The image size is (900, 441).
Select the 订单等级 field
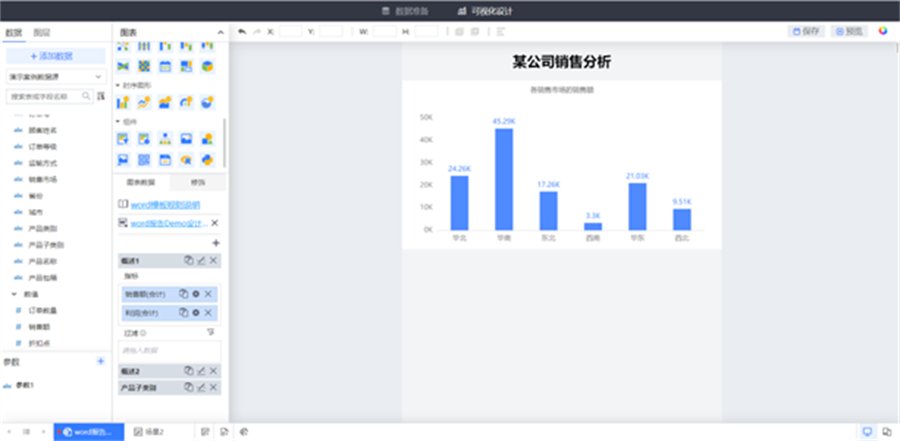[x=43, y=147]
